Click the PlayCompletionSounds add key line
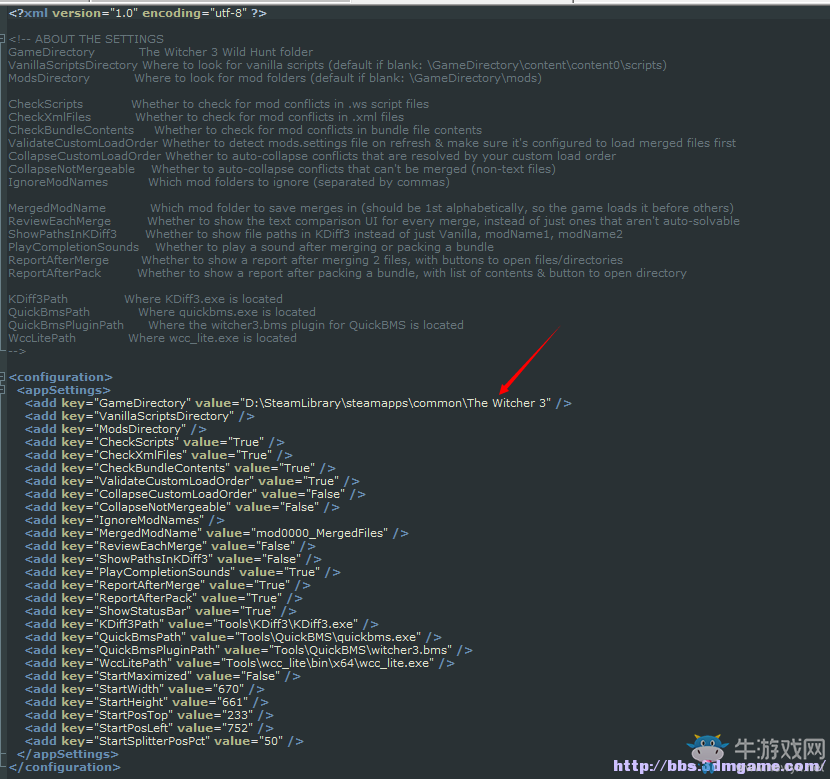830x779 pixels. click(183, 572)
